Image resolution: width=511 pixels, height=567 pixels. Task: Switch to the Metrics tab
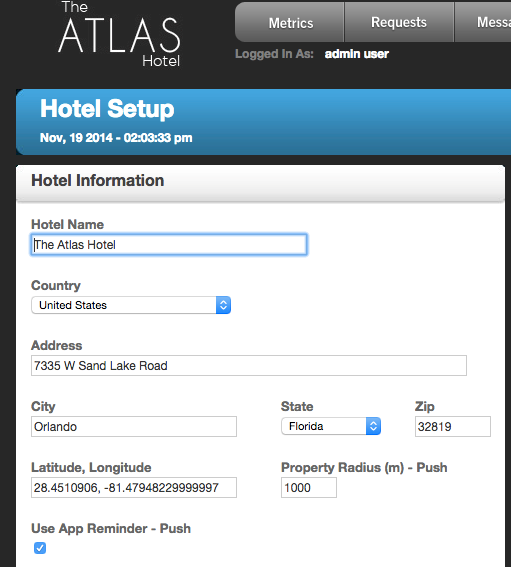tap(290, 22)
